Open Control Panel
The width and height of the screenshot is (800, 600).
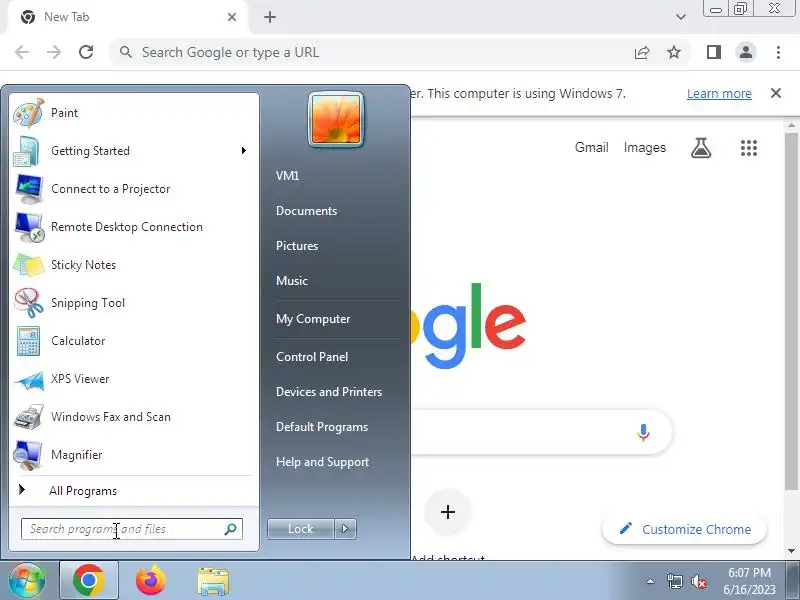312,357
